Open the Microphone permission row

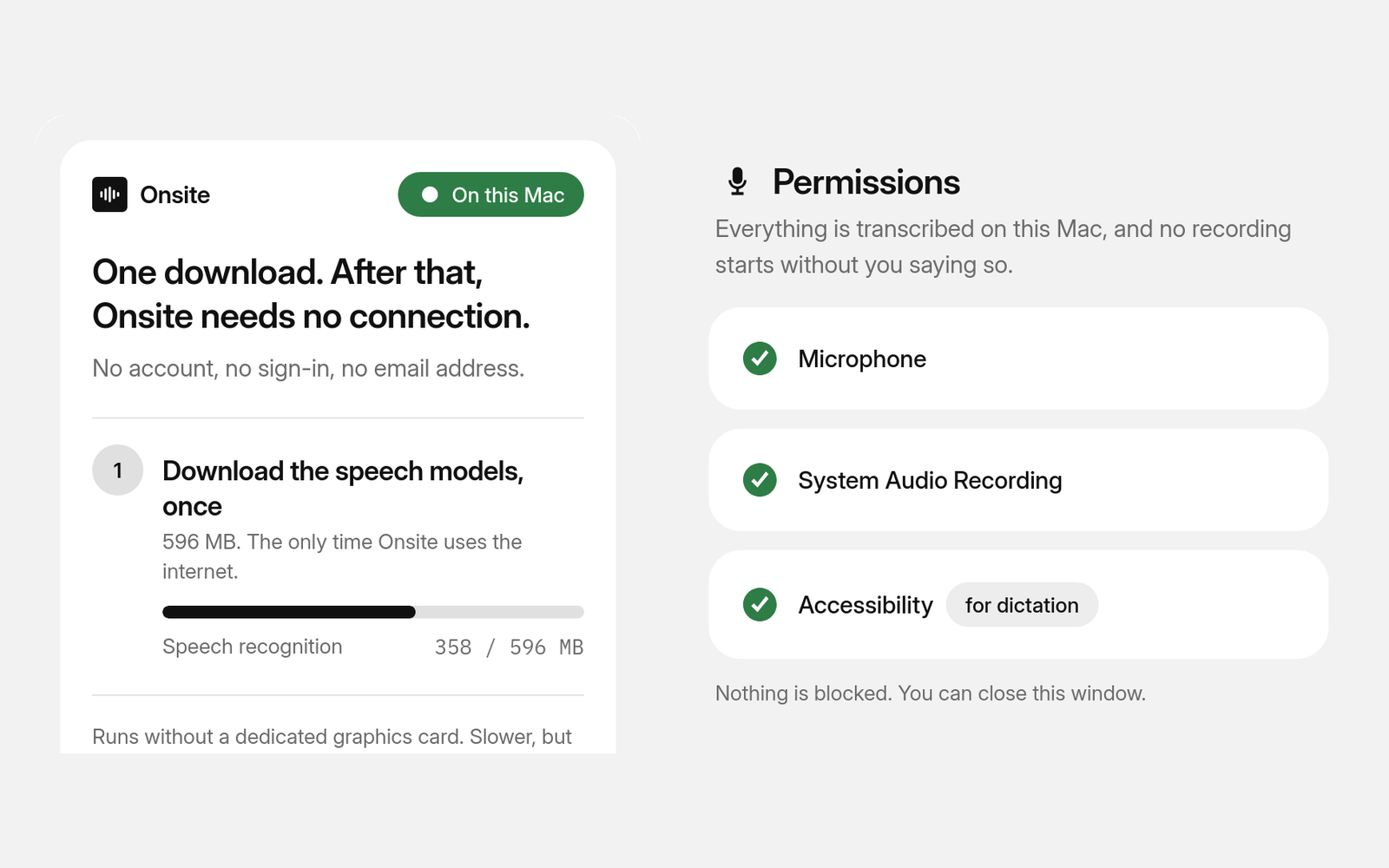[1018, 358]
